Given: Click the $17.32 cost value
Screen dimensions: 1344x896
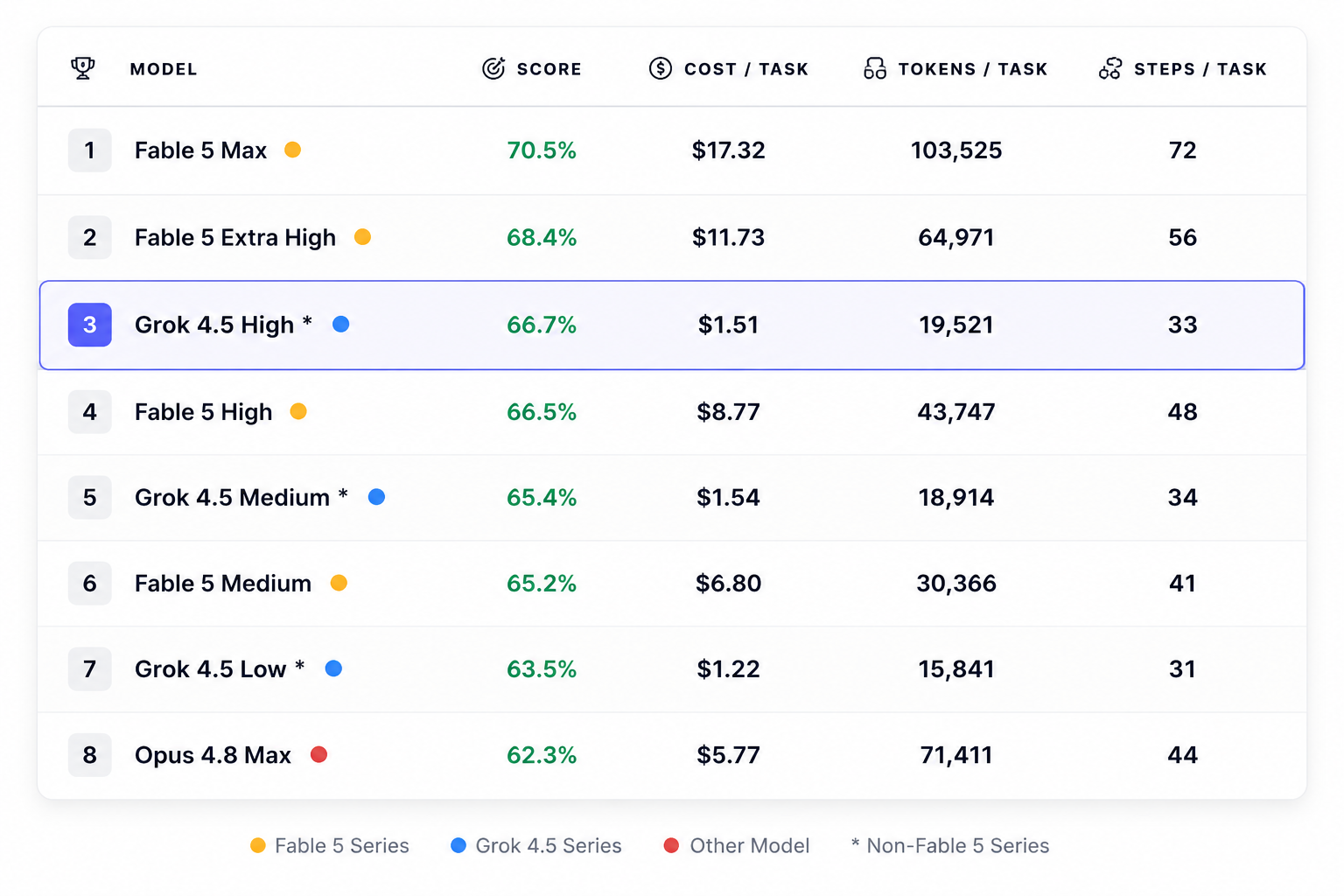Looking at the screenshot, I should pyautogui.click(x=729, y=150).
